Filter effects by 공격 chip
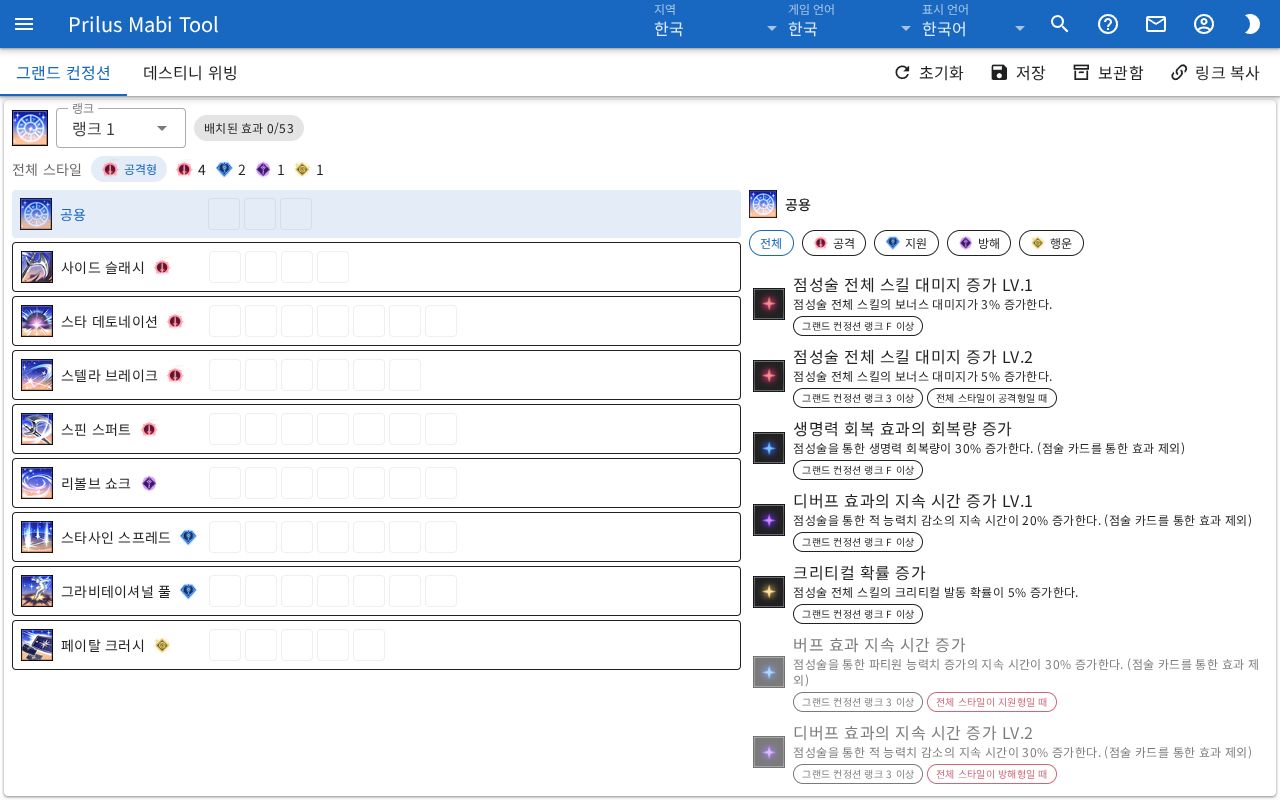 (834, 243)
